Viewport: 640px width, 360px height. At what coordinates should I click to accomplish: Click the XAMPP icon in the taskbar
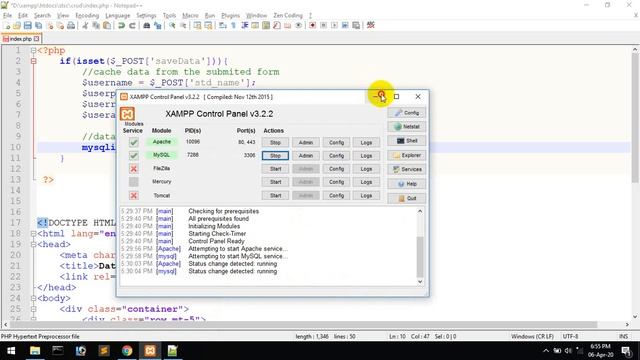coord(150,351)
